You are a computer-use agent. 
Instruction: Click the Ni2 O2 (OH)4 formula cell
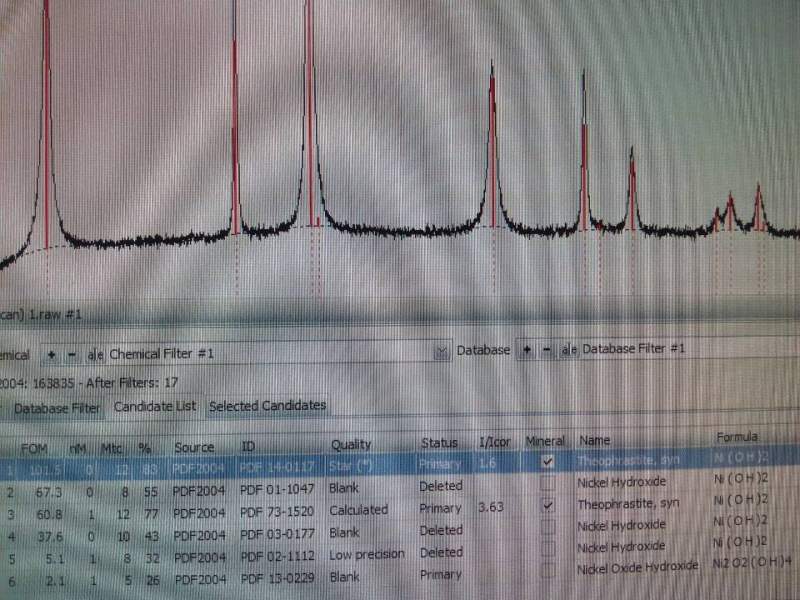752,562
